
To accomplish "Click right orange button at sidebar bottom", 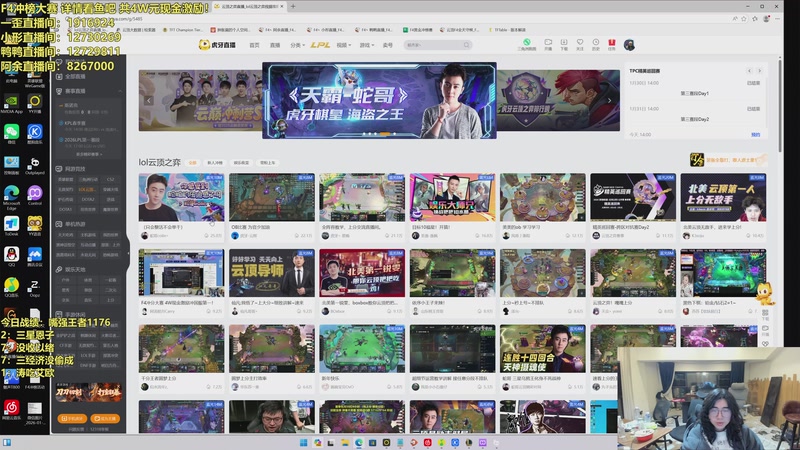I will (x=105, y=418).
